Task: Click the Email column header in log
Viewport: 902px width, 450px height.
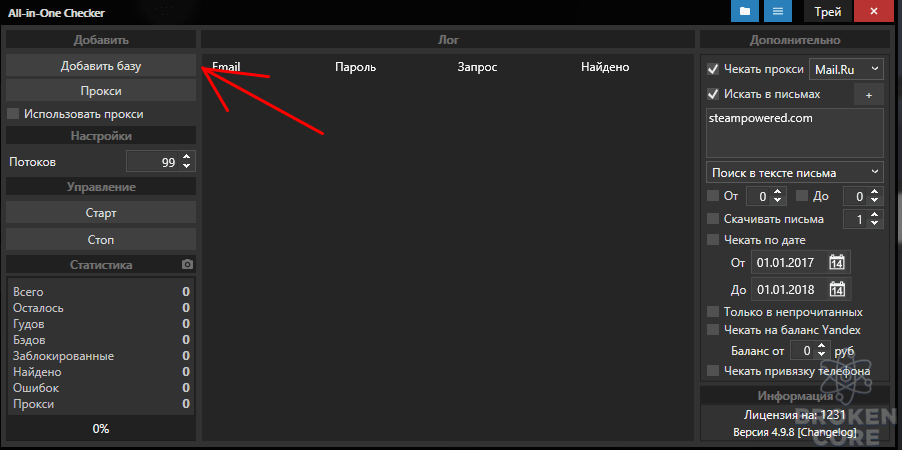Action: pos(226,67)
